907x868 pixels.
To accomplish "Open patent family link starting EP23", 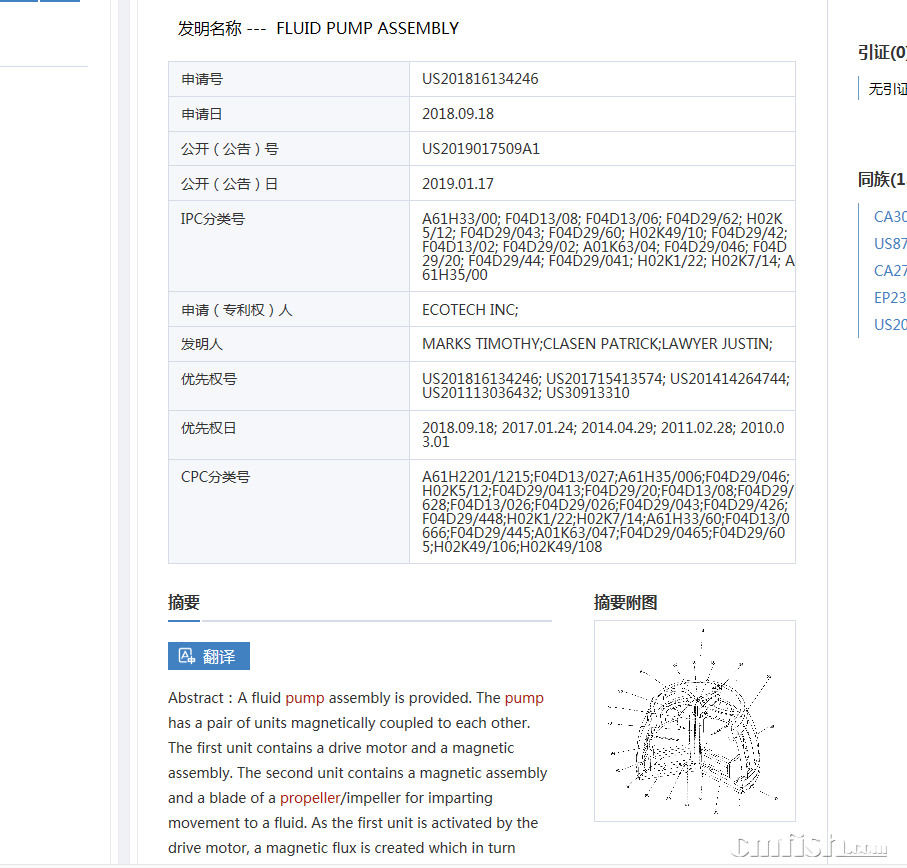I will [x=890, y=298].
